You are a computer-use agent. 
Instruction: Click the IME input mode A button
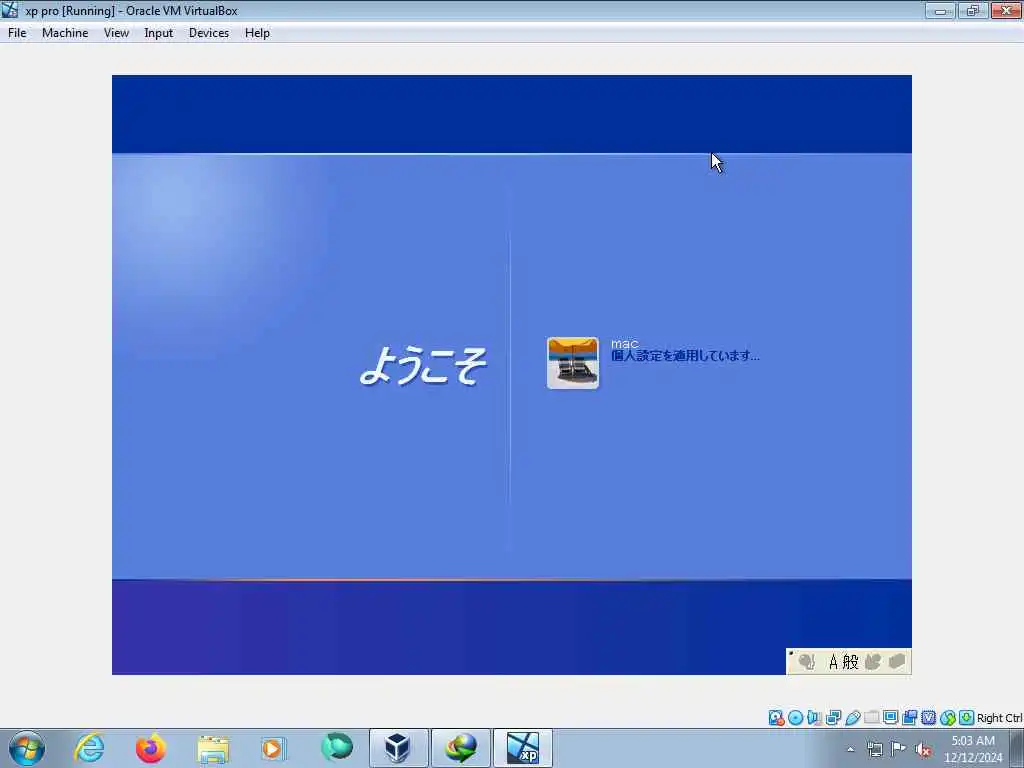(x=833, y=662)
